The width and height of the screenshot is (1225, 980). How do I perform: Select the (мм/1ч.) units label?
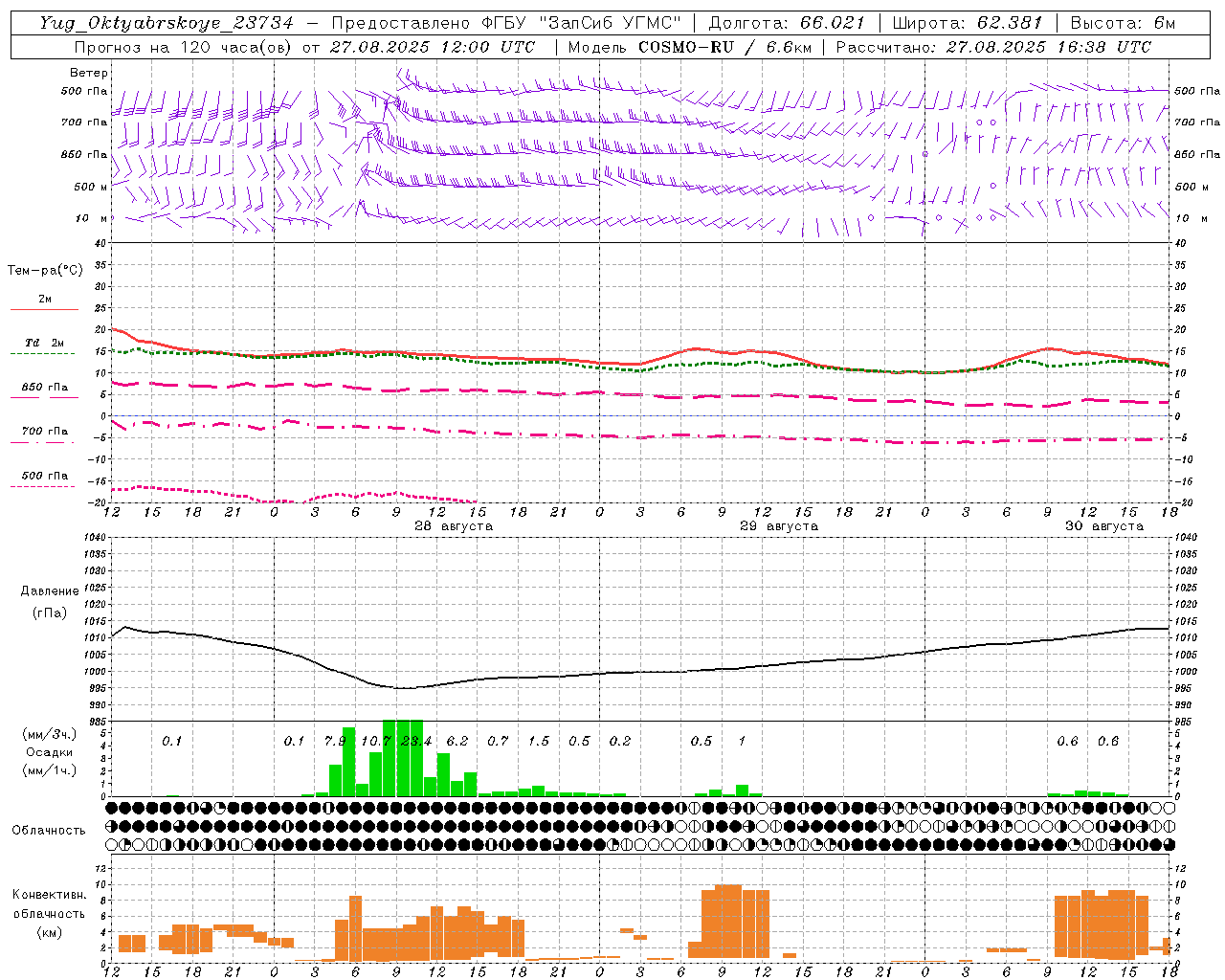click(x=50, y=770)
